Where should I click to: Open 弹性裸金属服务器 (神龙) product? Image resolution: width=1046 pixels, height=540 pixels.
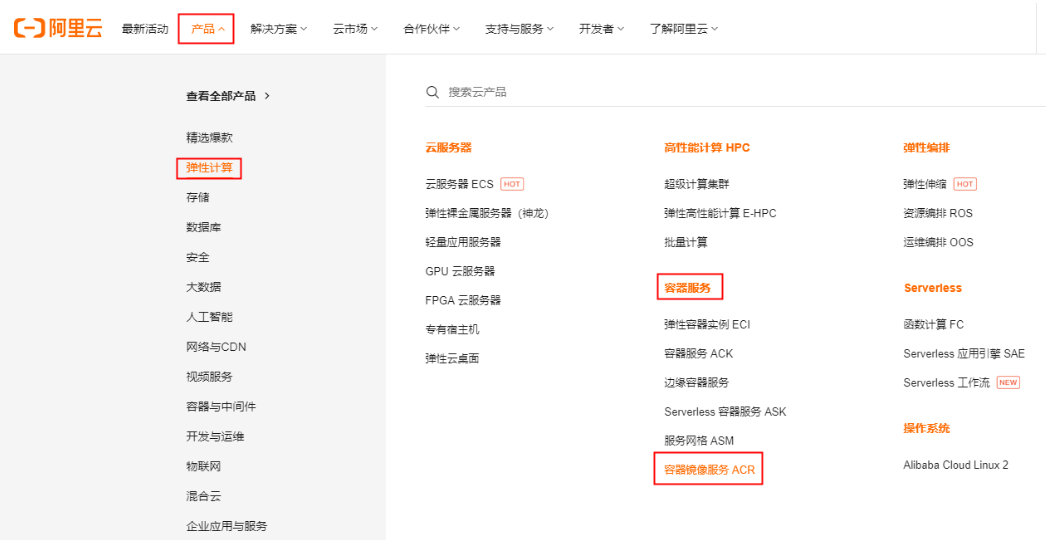tap(487, 214)
